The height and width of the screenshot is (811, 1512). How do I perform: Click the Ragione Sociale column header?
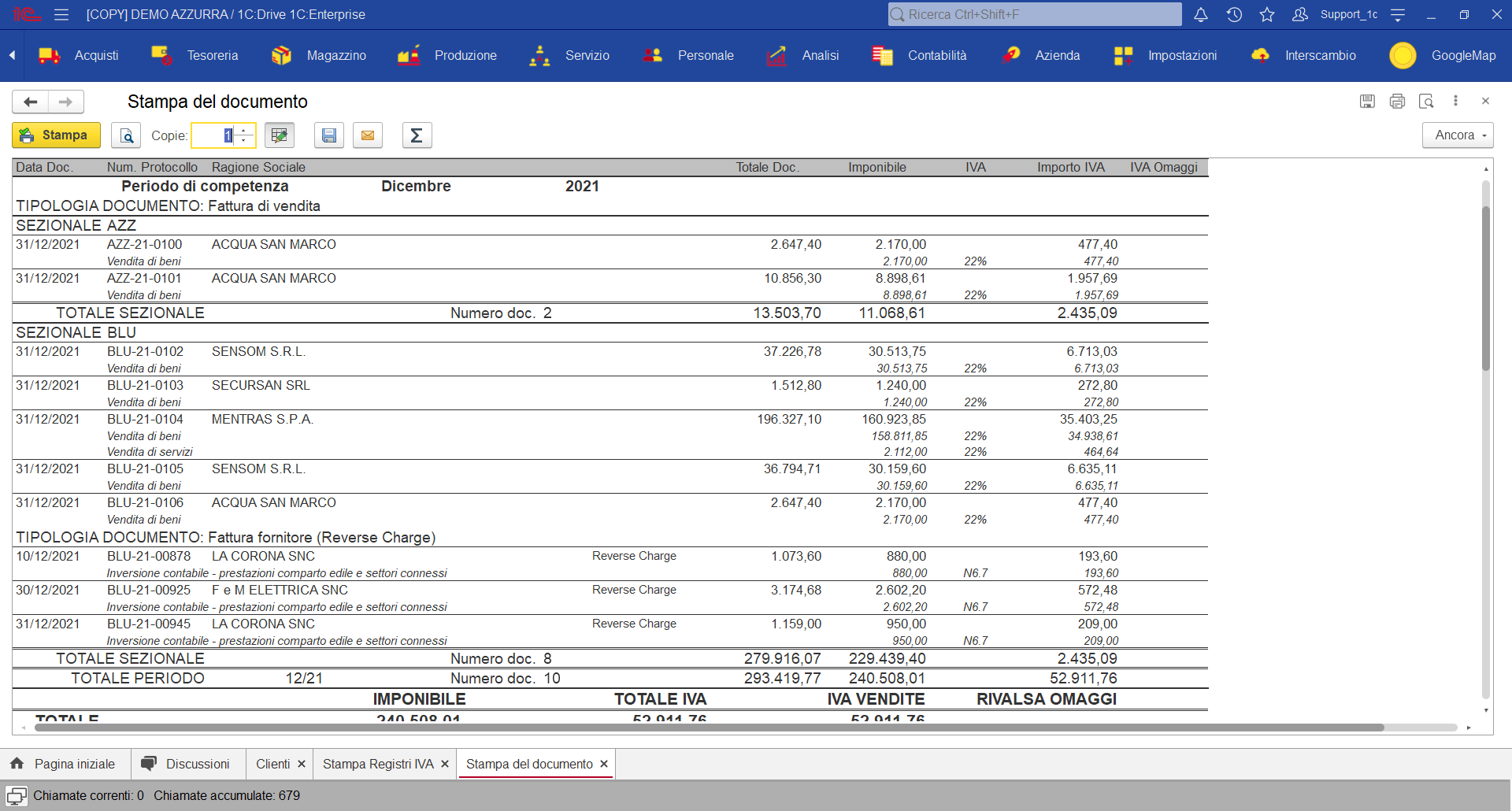tap(258, 167)
